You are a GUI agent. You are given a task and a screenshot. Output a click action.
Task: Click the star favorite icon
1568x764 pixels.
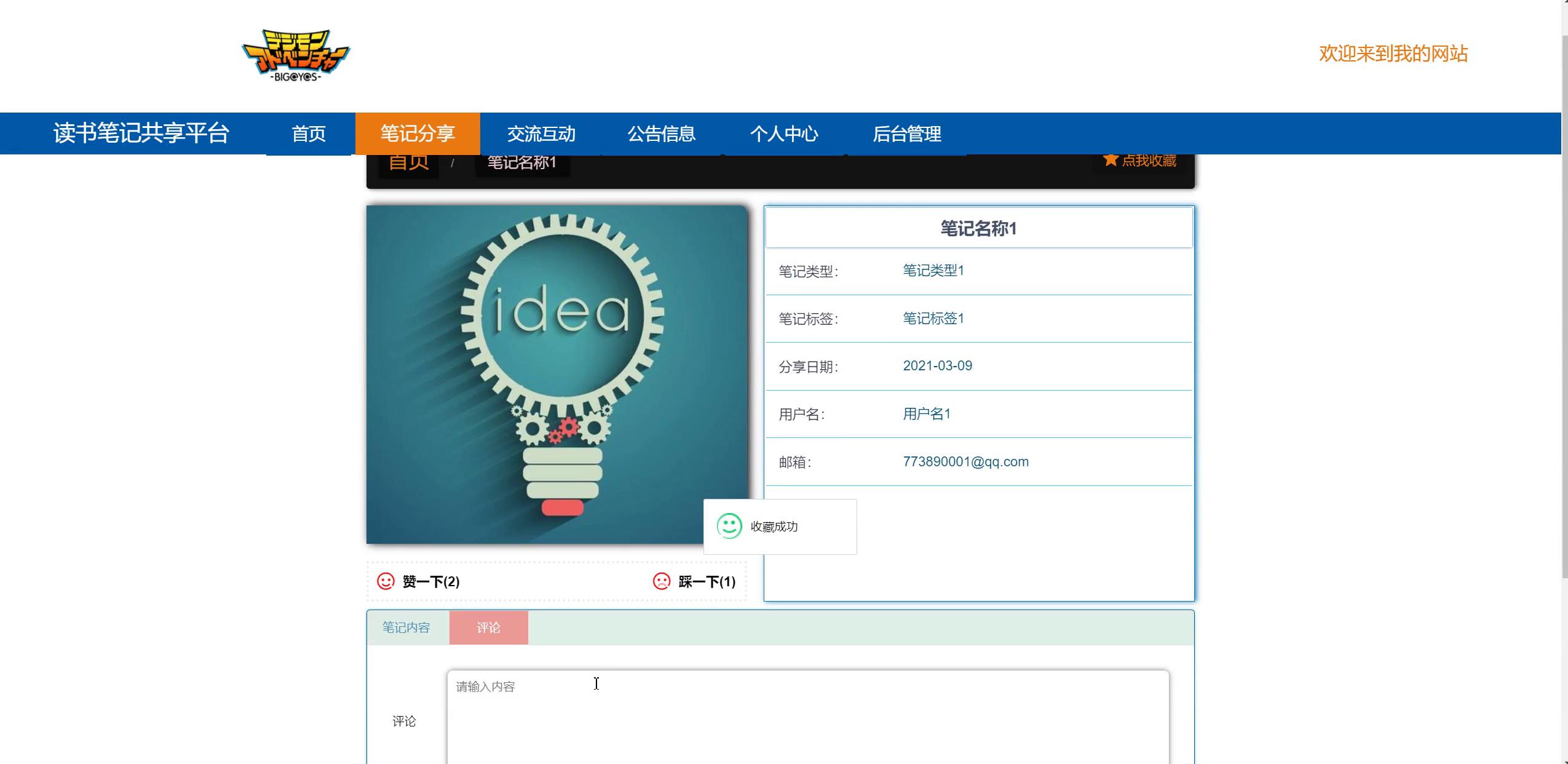[1110, 161]
